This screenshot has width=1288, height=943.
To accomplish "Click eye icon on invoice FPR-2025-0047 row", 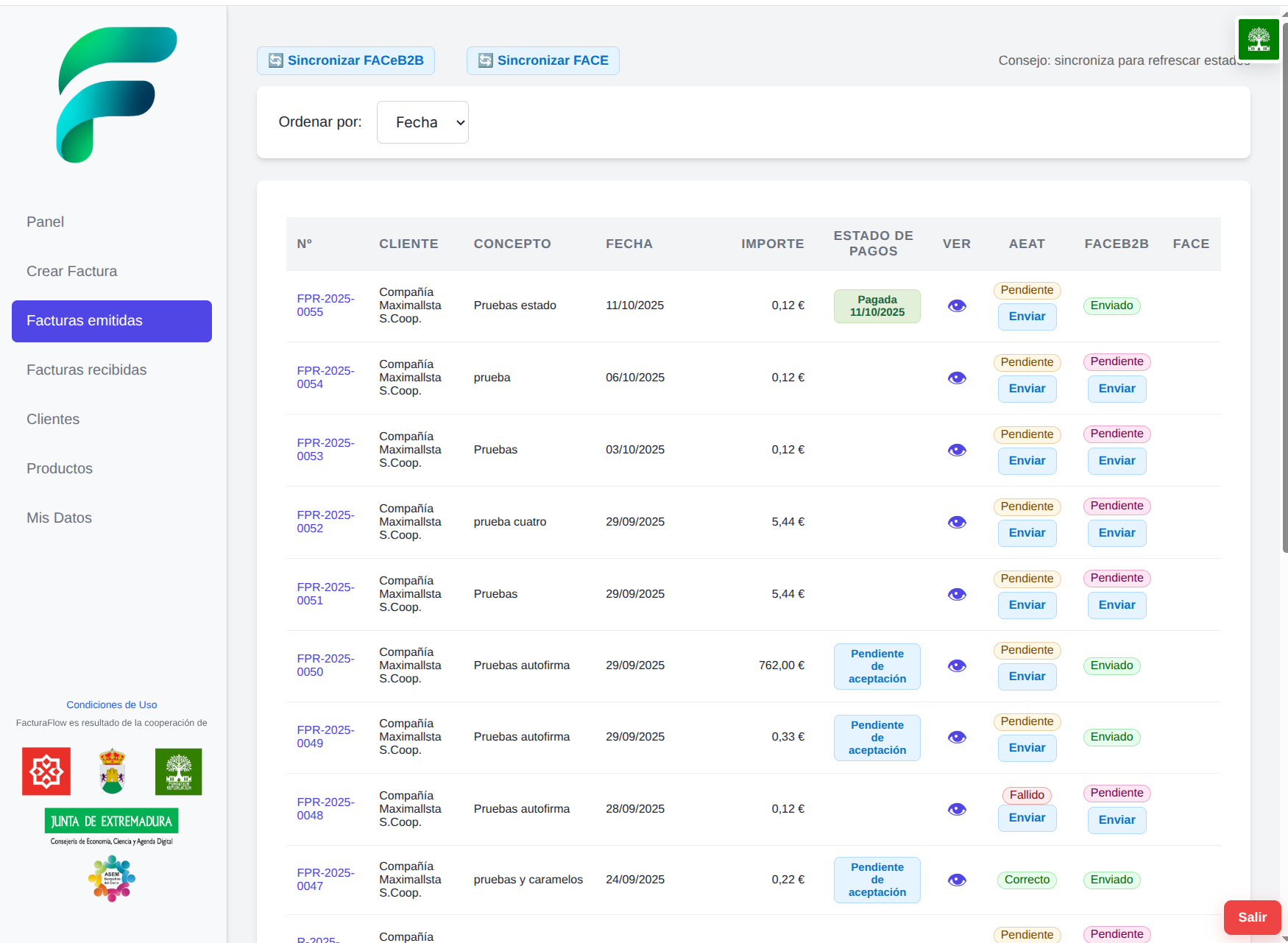I will (957, 880).
